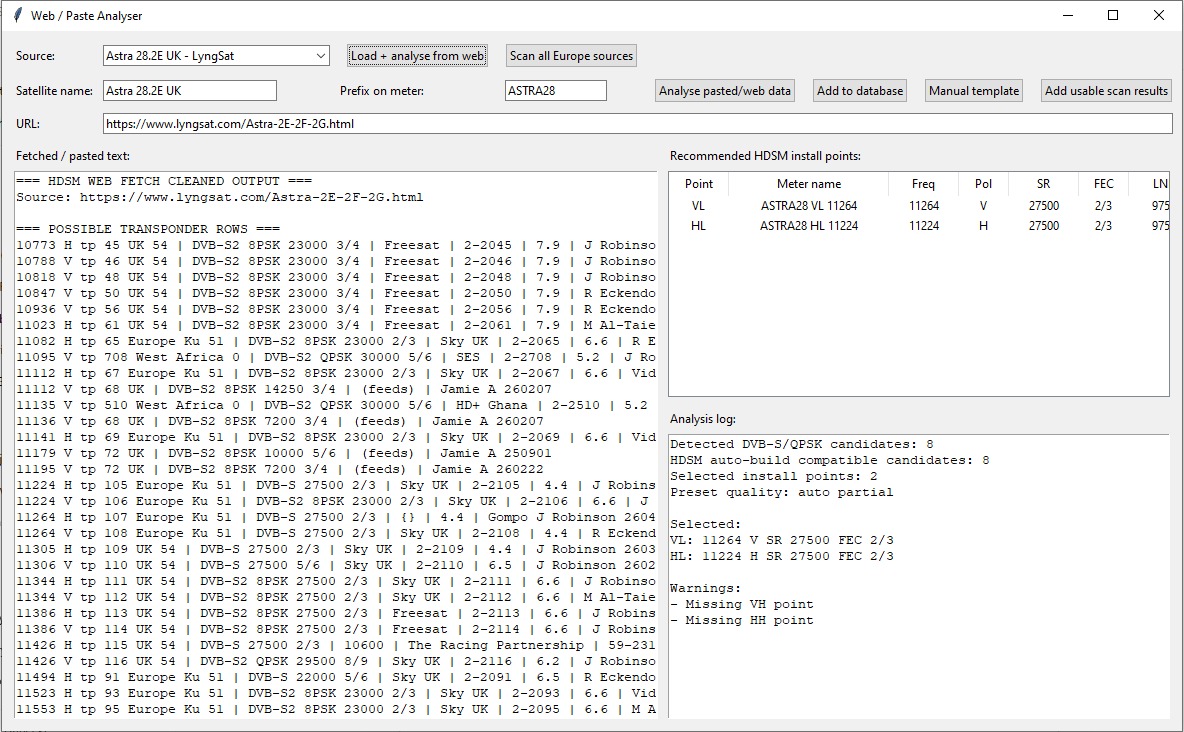The width and height of the screenshot is (1184, 732).
Task: Click the row starting 10847 V tp 50
Action: point(336,293)
